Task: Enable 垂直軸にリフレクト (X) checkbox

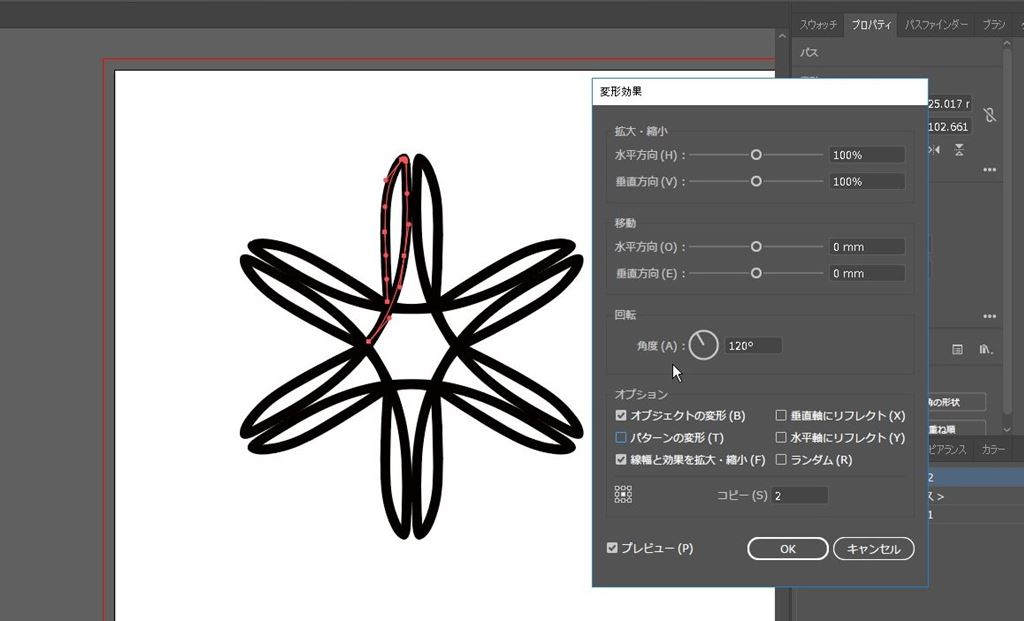Action: [x=781, y=415]
